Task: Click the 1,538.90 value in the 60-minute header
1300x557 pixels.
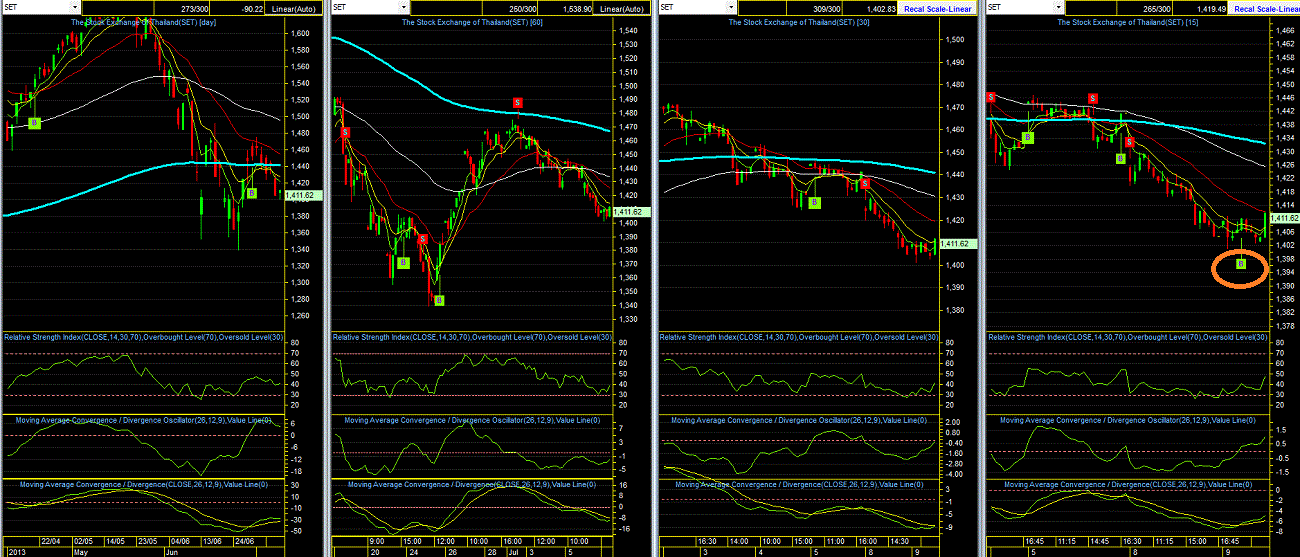Action: click(575, 7)
